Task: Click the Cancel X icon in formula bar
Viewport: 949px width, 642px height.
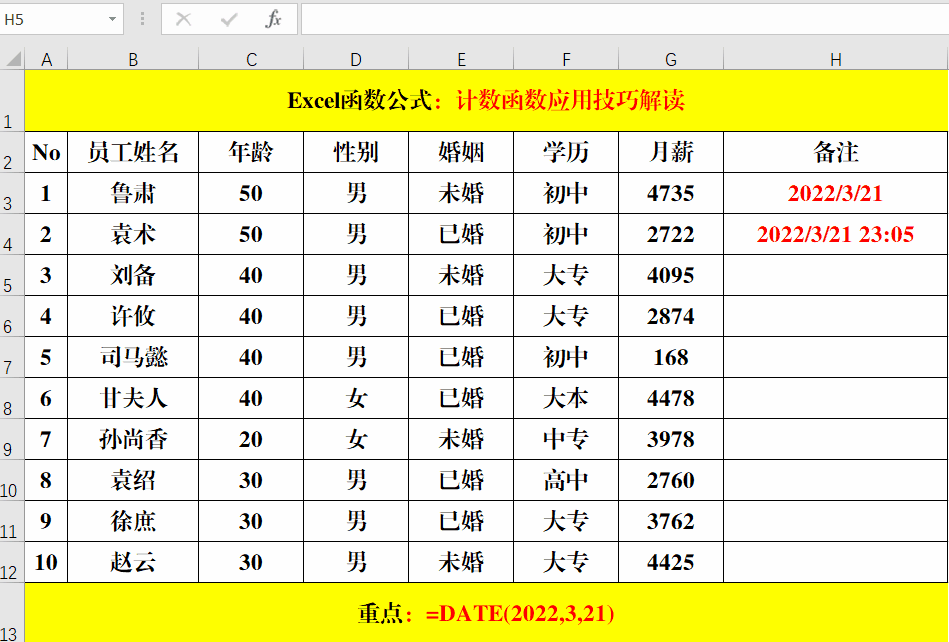Action: (183, 19)
